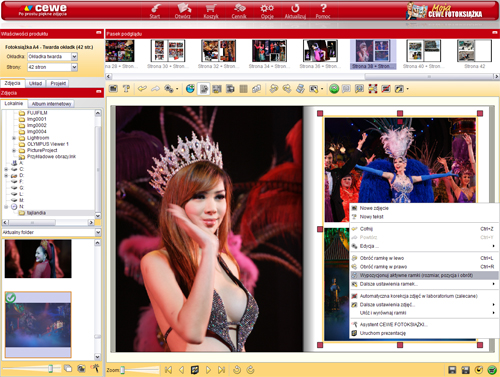Click the edit gears toolbar icon
The height and width of the screenshot is (377, 500).
tap(169, 89)
